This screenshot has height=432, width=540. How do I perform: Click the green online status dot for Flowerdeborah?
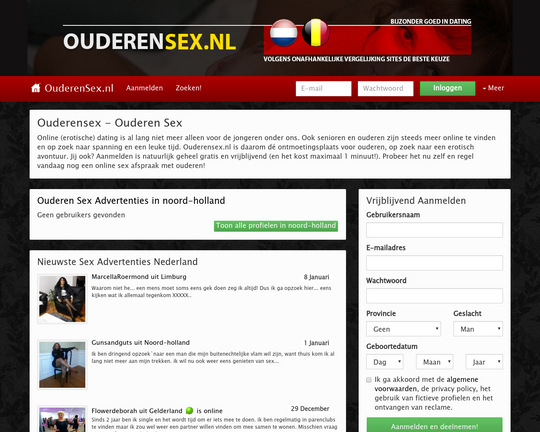(x=189, y=411)
